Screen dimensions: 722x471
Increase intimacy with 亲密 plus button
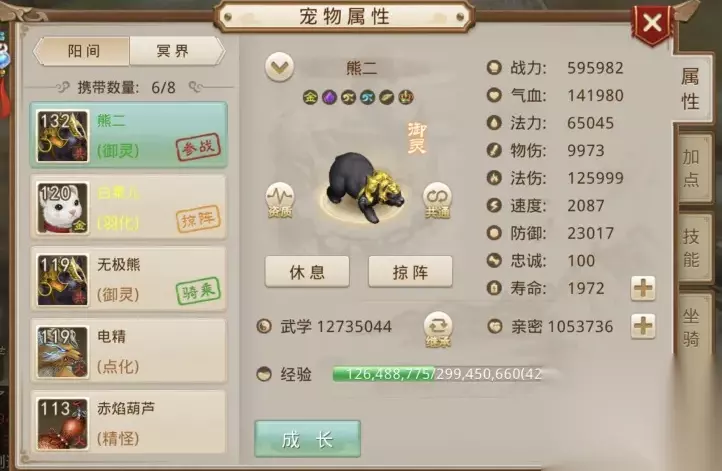643,326
